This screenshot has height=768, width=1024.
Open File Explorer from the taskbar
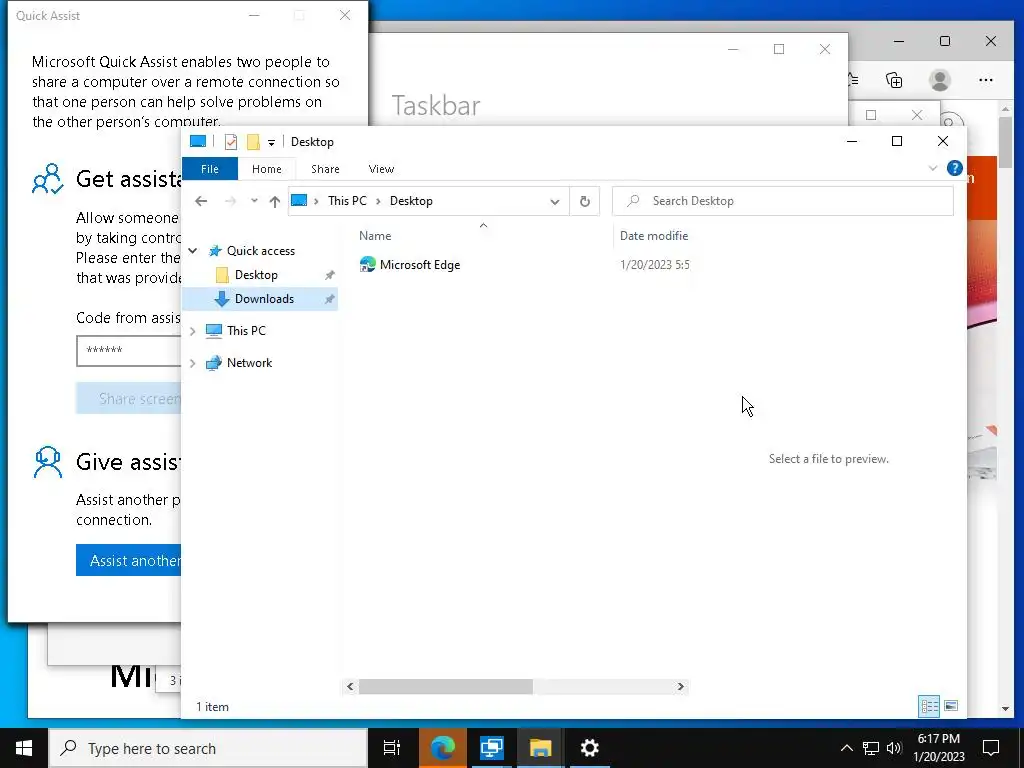click(540, 748)
